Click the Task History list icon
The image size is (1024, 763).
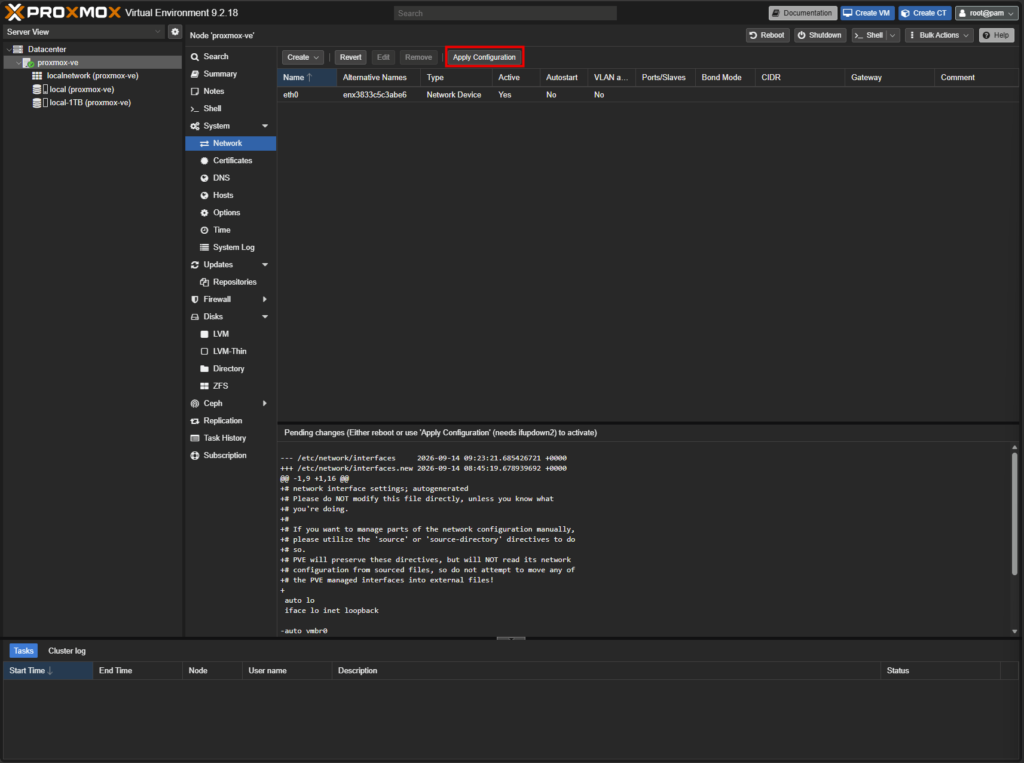[x=195, y=438]
